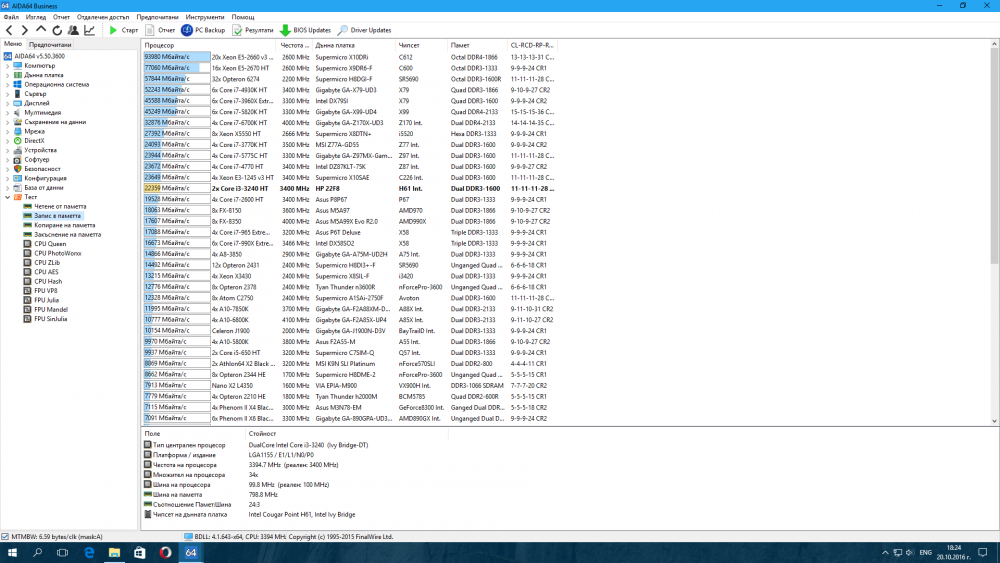
Task: Select the FPU SinJulia benchmark icon
Action: coord(27,319)
